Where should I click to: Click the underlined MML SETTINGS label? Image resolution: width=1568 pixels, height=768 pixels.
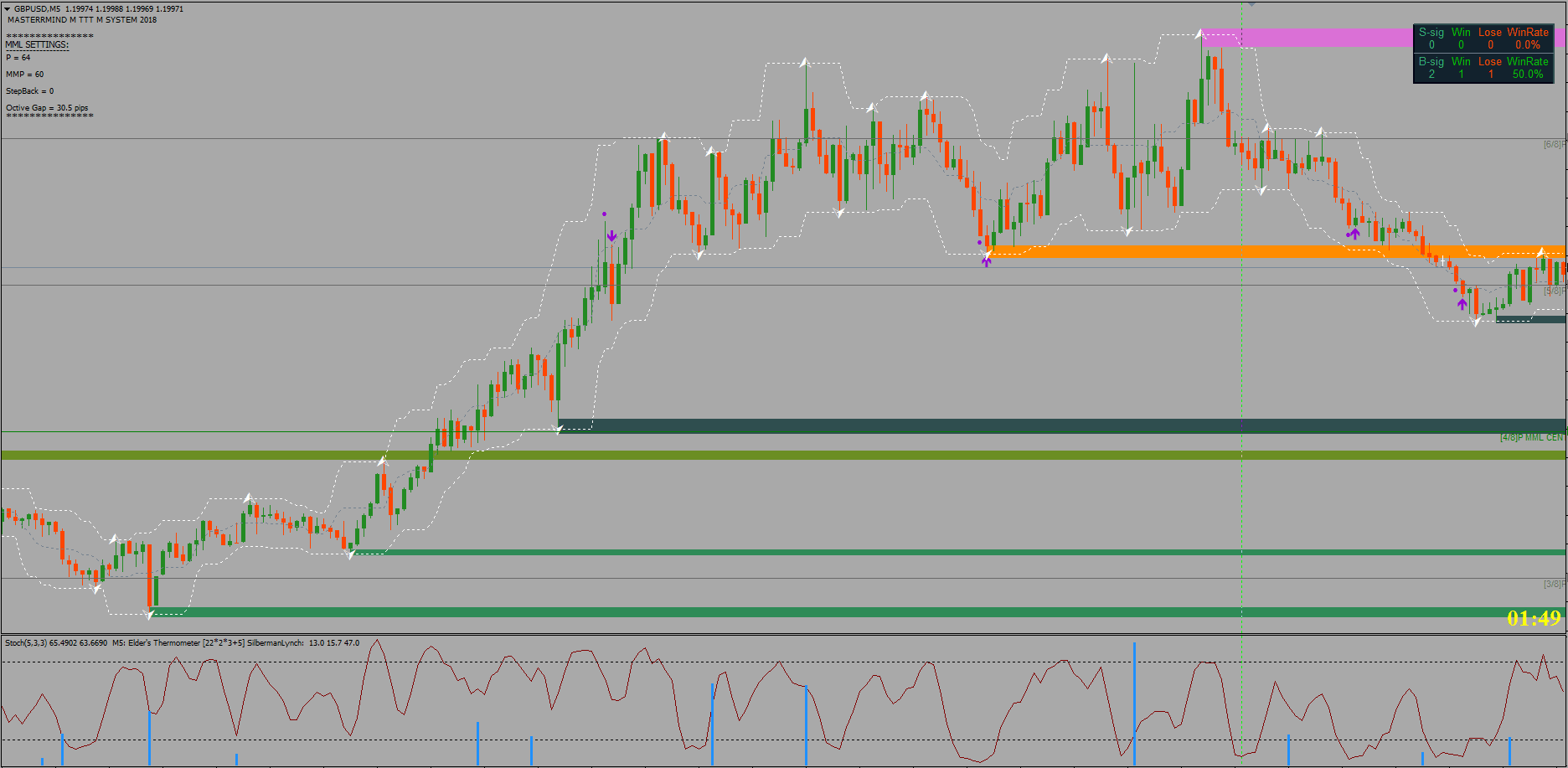pos(35,46)
